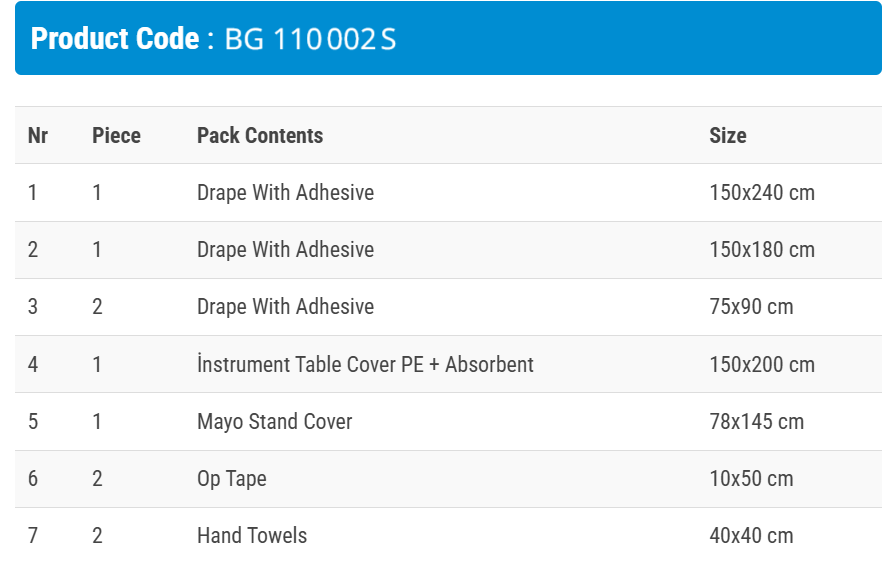Click the Pack Contents column header

pos(260,135)
